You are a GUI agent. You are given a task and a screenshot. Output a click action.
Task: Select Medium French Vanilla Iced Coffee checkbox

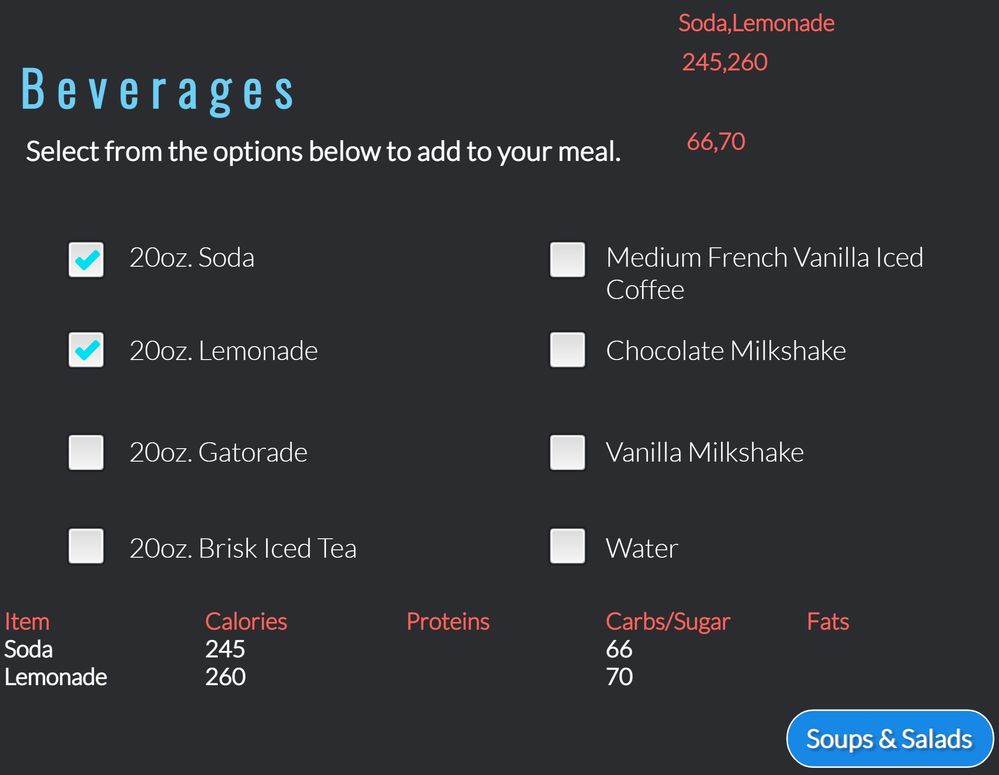click(x=568, y=259)
